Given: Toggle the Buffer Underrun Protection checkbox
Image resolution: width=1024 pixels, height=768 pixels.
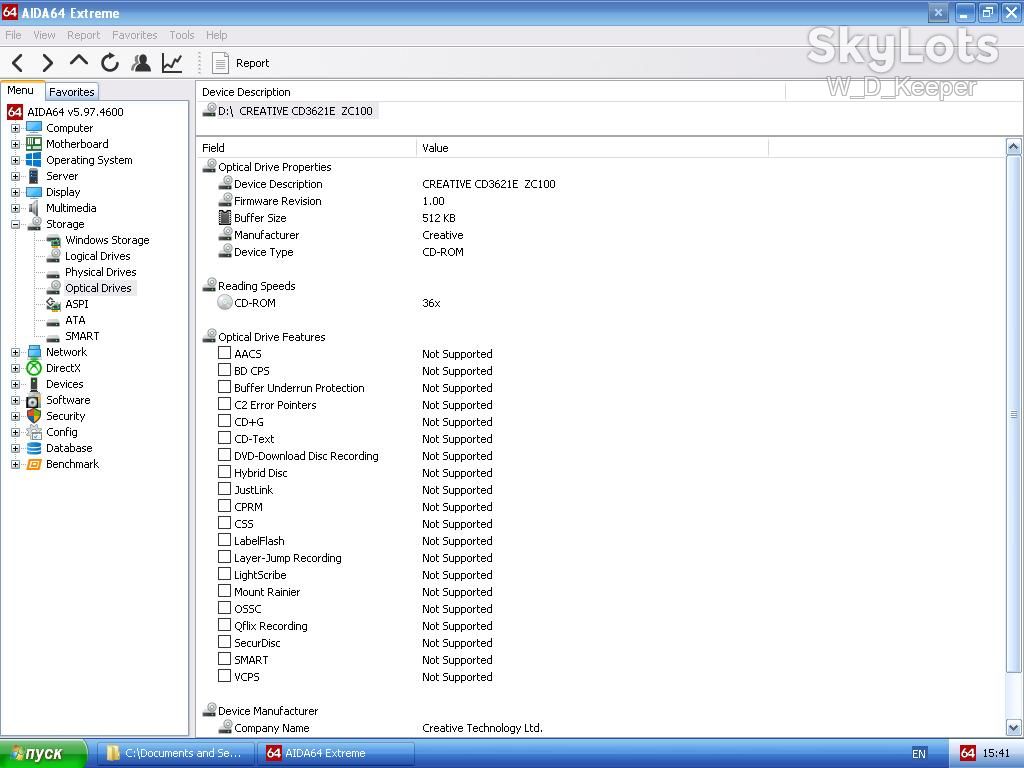Looking at the screenshot, I should click(x=224, y=387).
